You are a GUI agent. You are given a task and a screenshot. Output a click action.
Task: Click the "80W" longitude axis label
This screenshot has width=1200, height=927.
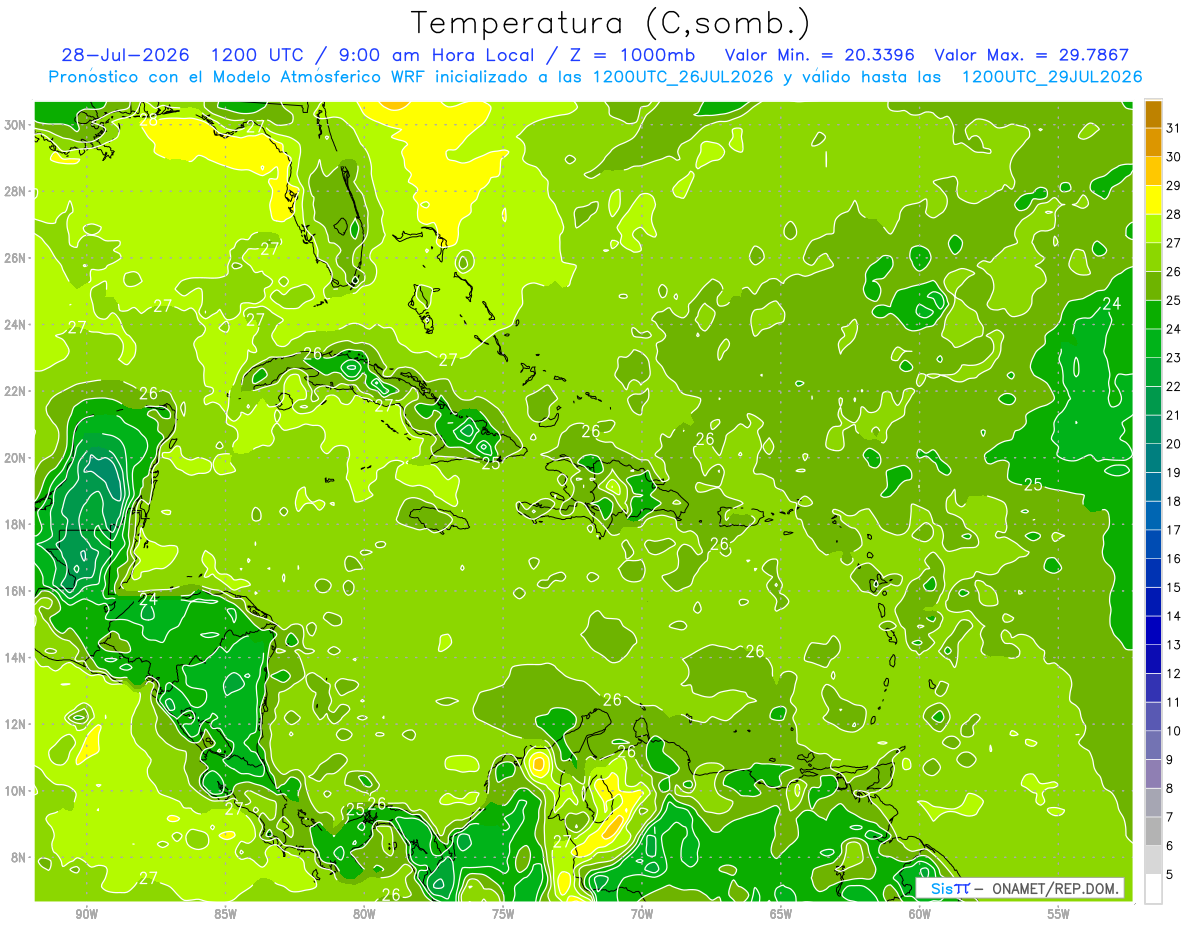(364, 914)
